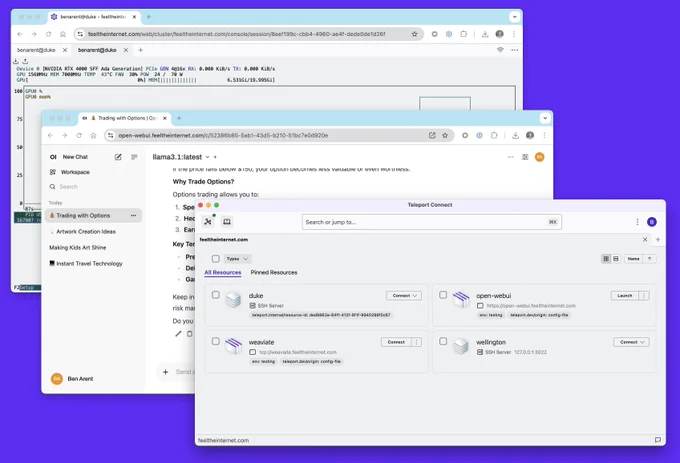Check the duke resource checkbox
Screen dimensions: 680x463
point(216,295)
